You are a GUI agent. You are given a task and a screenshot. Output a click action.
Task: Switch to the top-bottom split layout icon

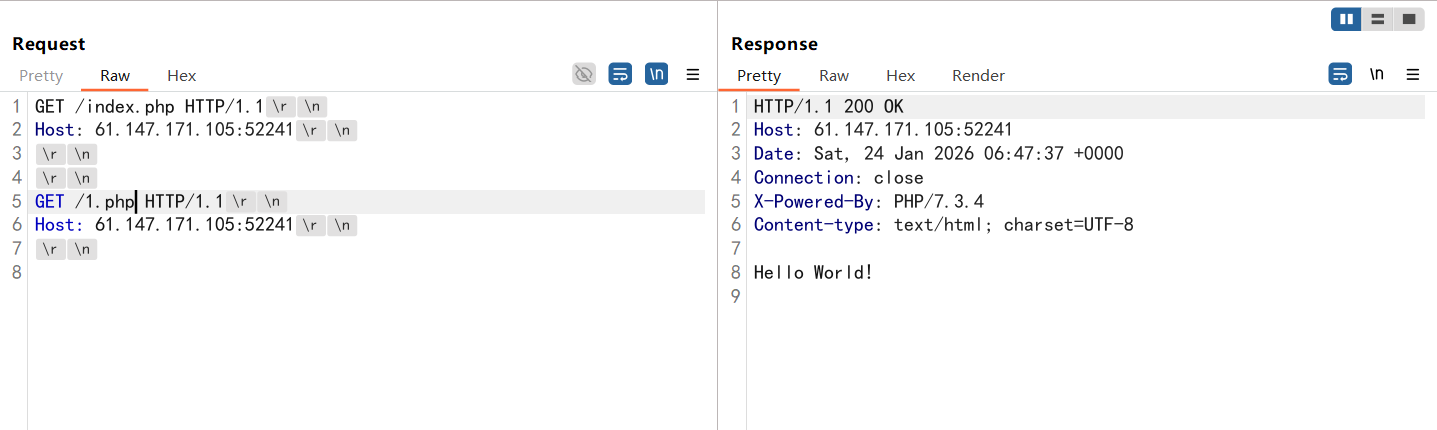tap(1377, 19)
